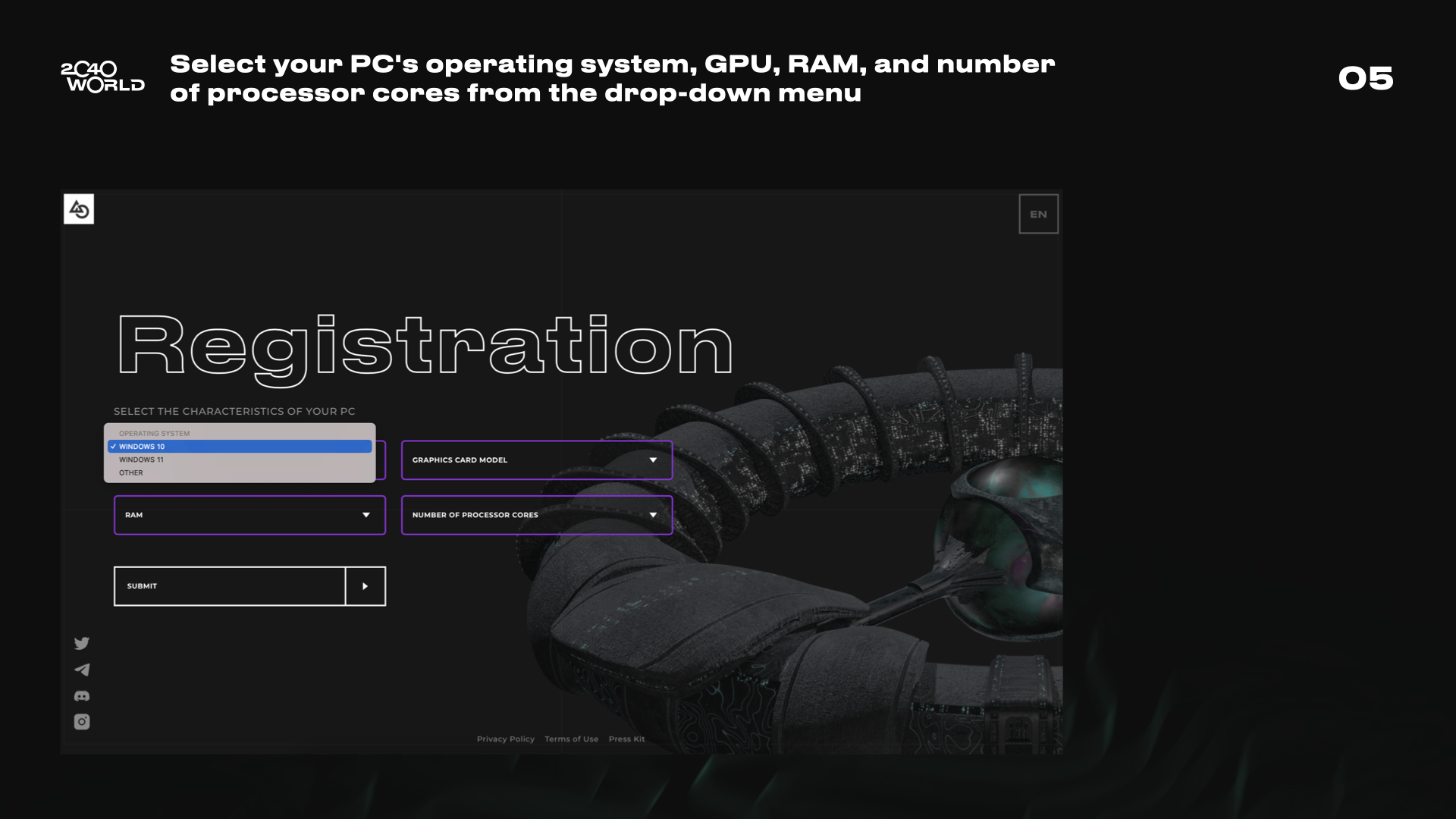1456x819 pixels.
Task: Open the Telegram social icon
Action: 82,670
